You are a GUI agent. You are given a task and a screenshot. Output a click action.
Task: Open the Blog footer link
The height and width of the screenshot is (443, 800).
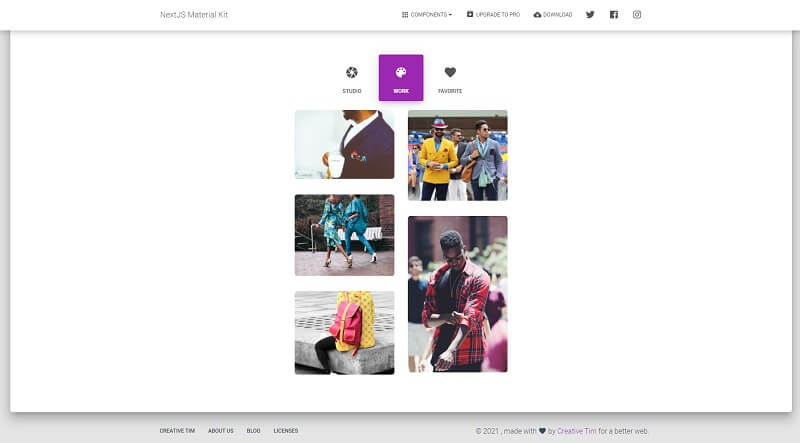pos(253,431)
